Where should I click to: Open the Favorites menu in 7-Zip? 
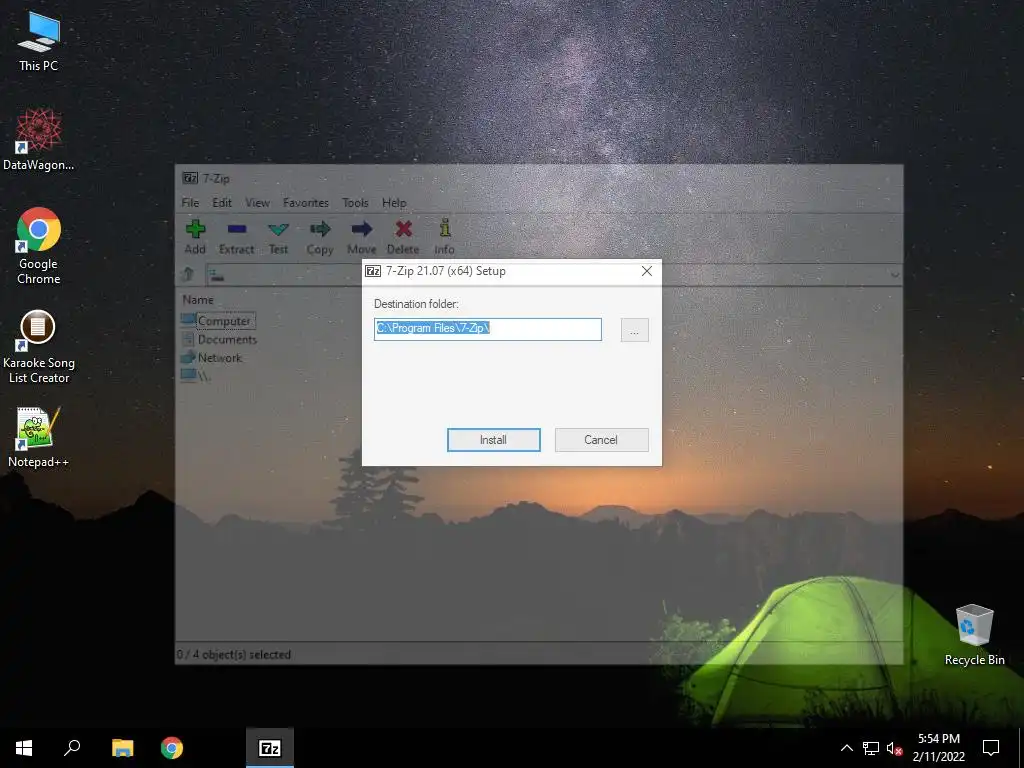point(306,203)
